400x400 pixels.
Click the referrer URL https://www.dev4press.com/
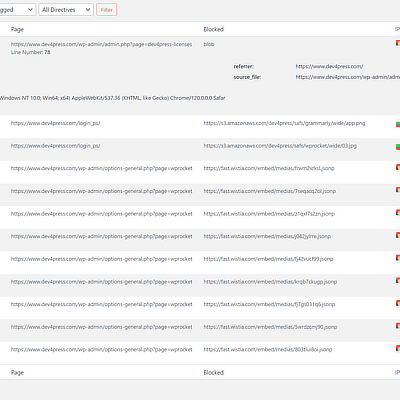click(x=329, y=66)
